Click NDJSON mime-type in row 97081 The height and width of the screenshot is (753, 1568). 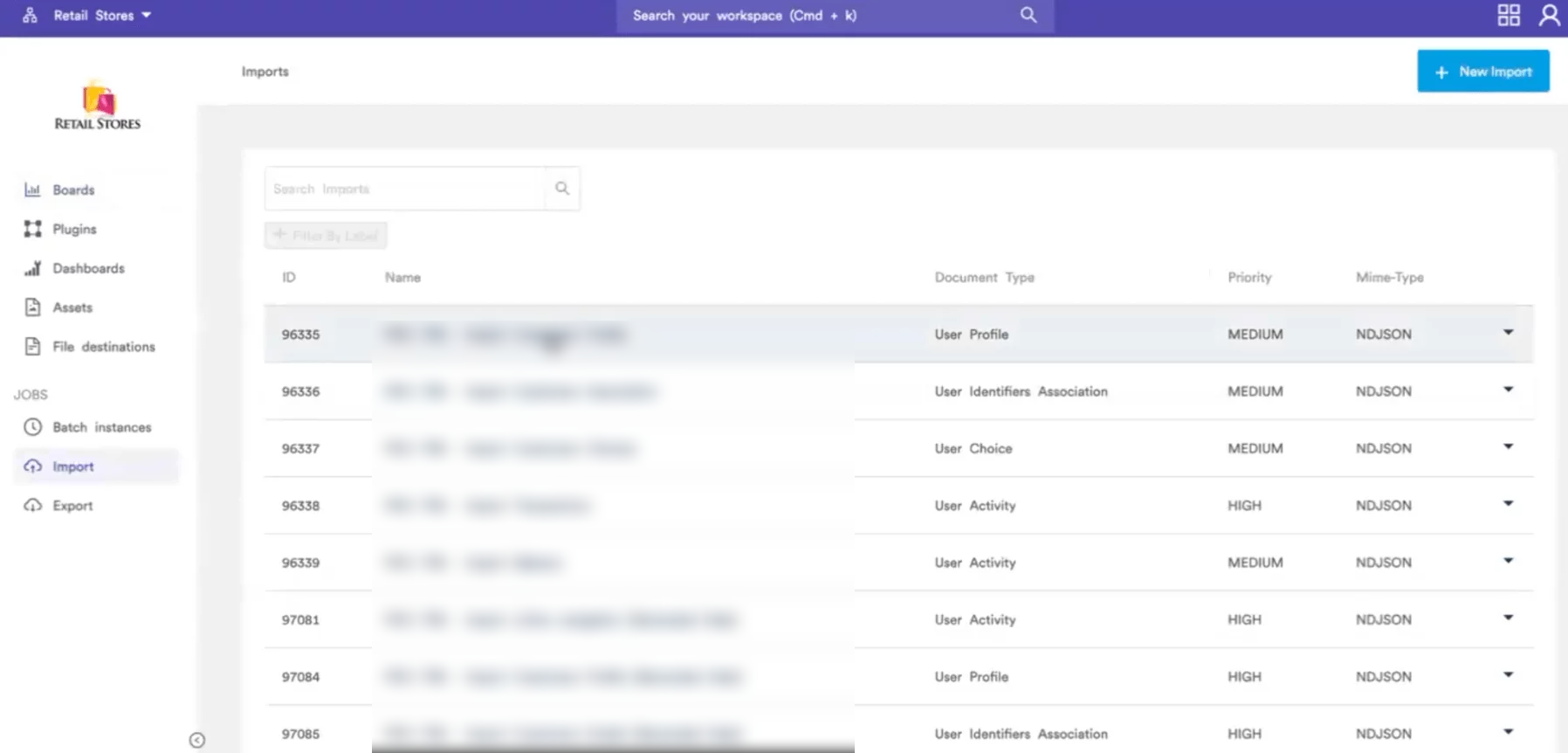point(1383,619)
